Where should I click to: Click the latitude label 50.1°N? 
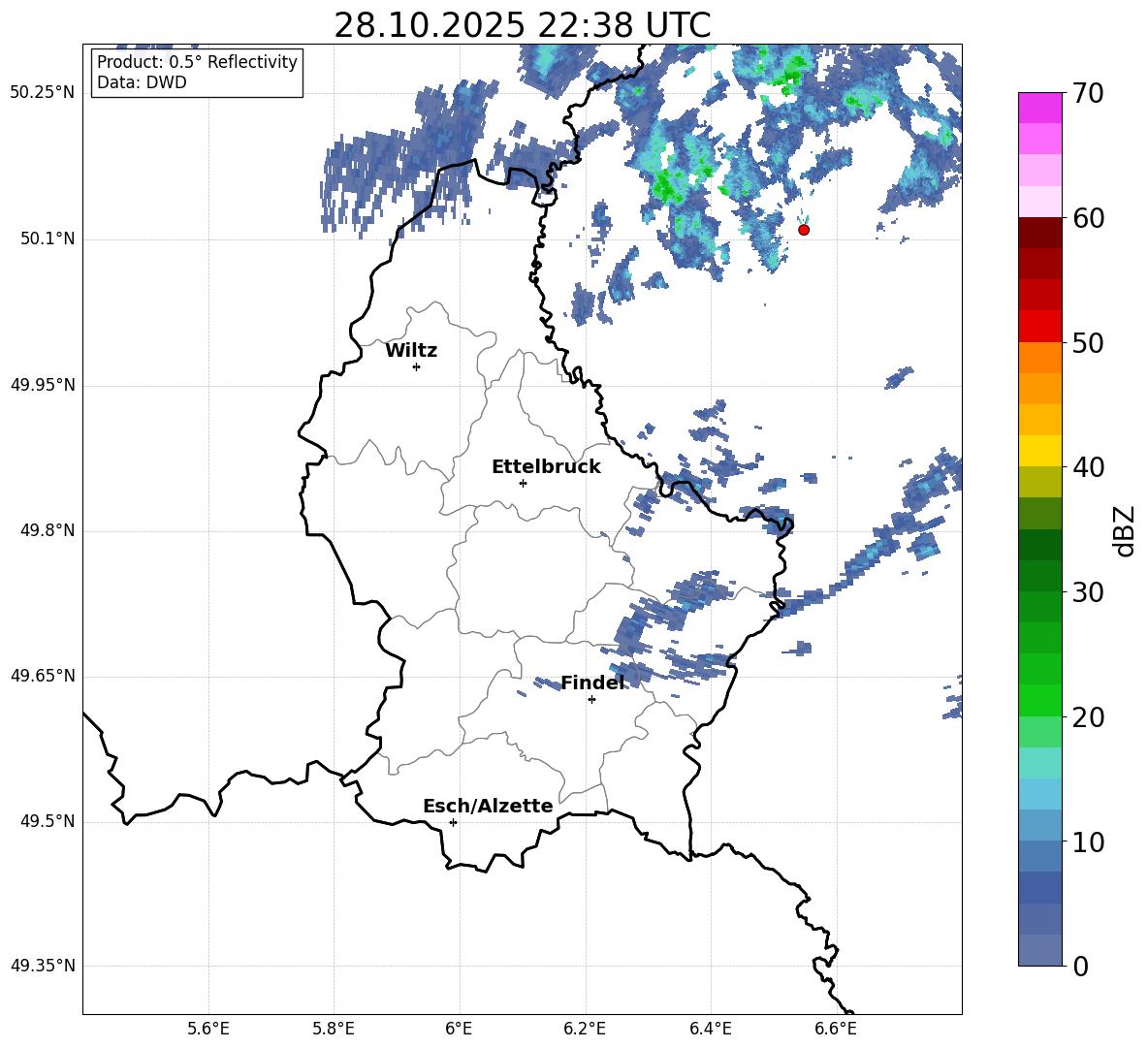pos(48,239)
